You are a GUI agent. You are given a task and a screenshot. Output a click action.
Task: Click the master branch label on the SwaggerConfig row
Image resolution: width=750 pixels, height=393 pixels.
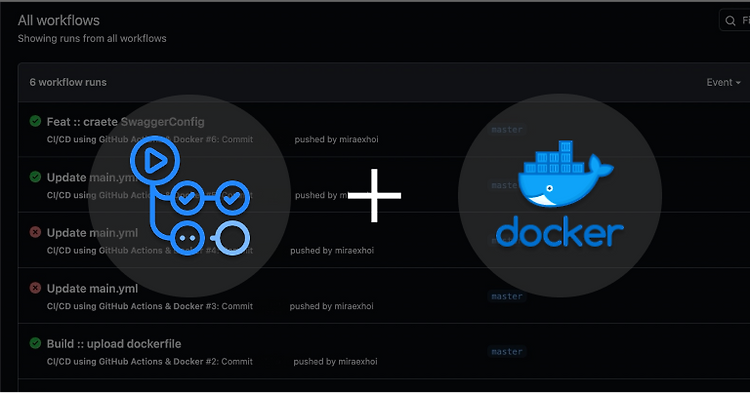click(x=507, y=130)
